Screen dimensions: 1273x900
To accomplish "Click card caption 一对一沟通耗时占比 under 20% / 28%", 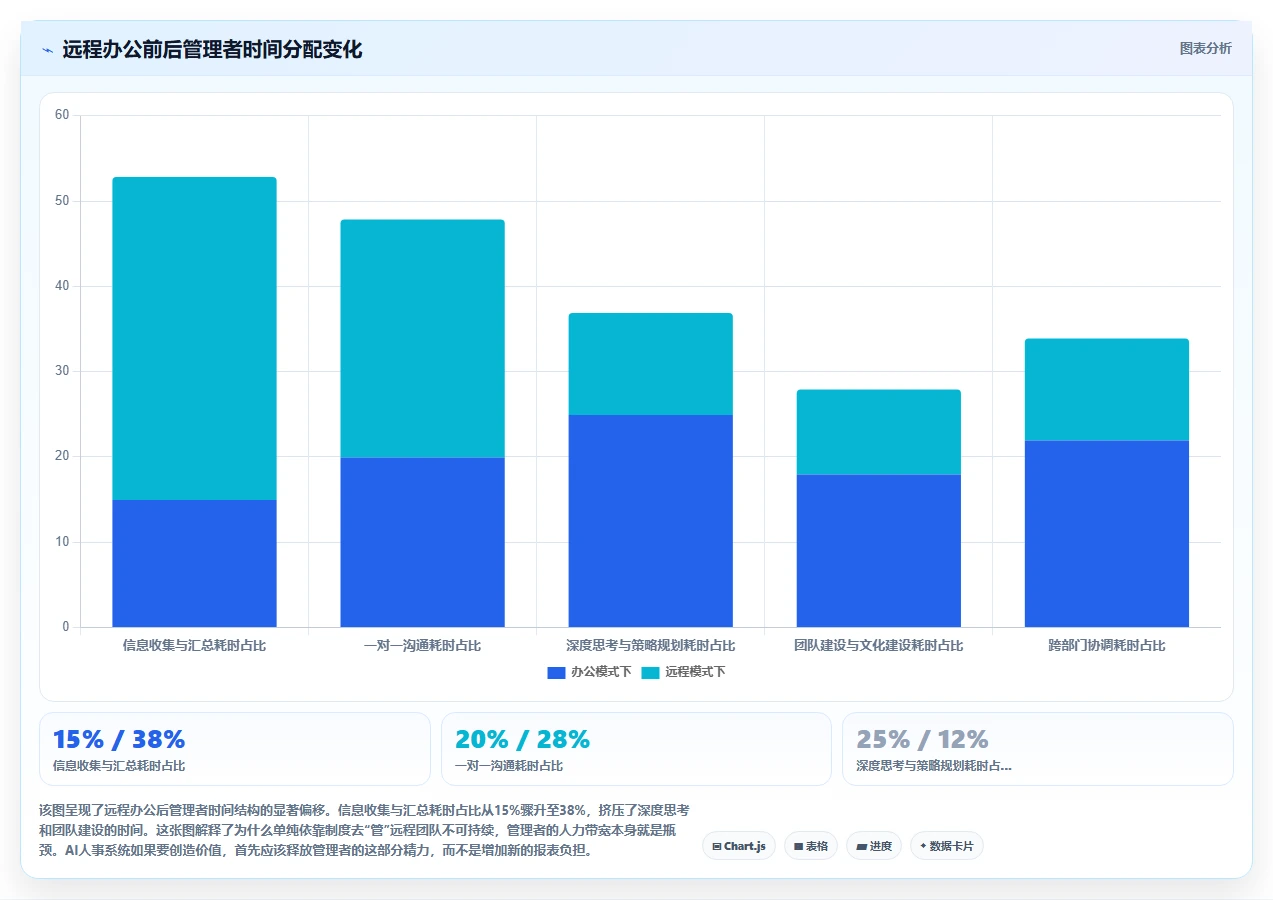I will [x=509, y=766].
